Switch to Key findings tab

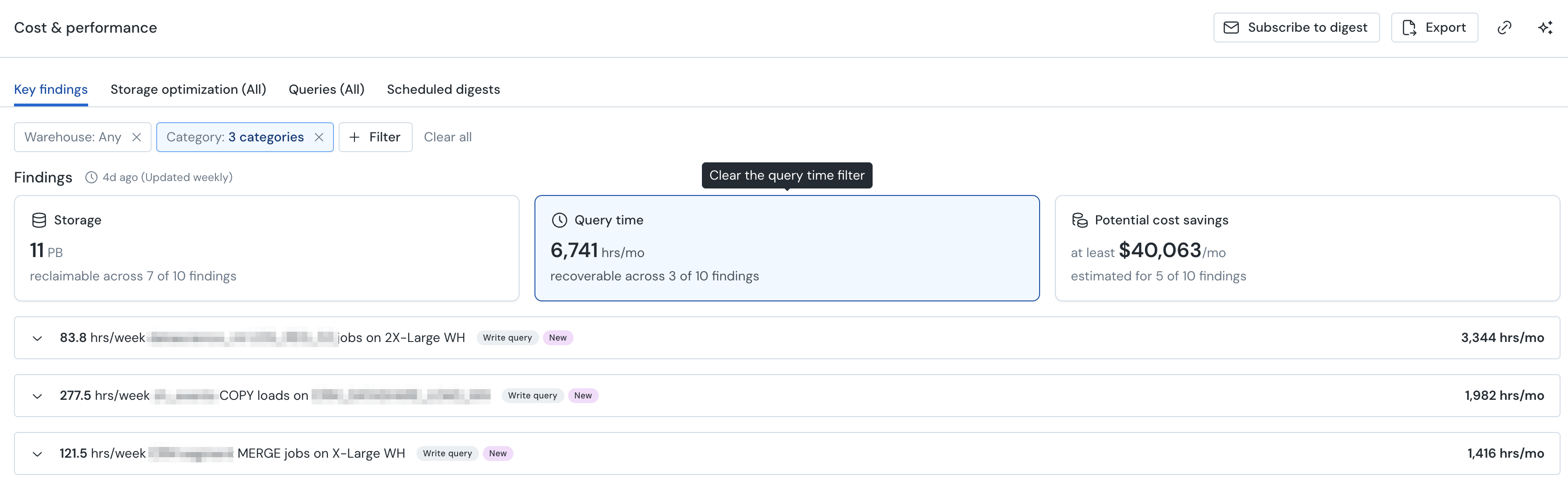point(50,90)
